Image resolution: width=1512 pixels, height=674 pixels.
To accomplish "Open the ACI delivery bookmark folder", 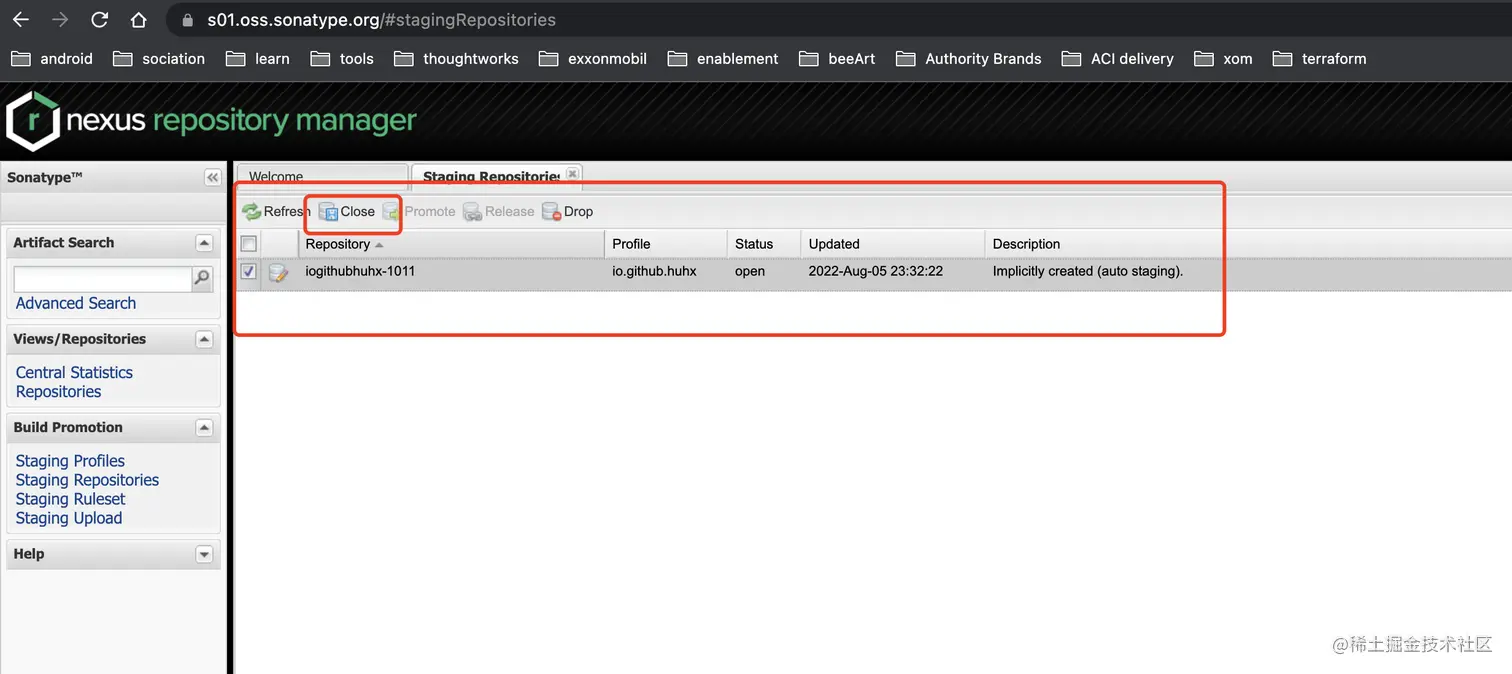I will click(x=1118, y=59).
